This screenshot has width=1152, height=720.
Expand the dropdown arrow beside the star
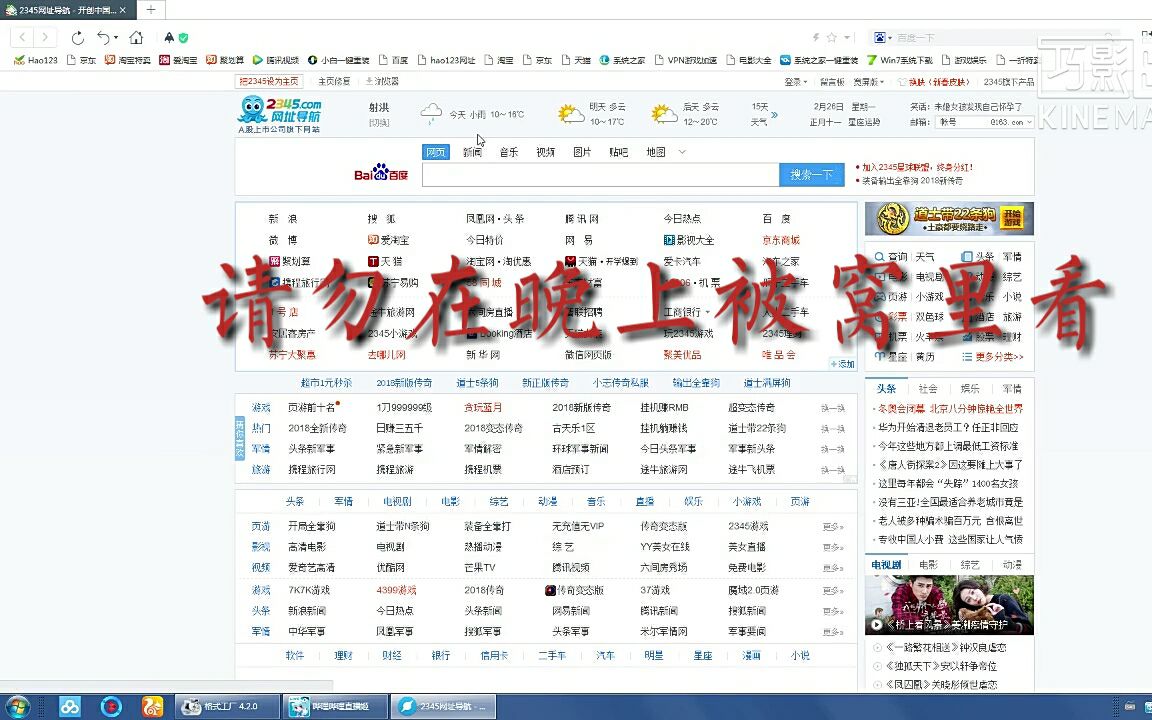(x=846, y=37)
